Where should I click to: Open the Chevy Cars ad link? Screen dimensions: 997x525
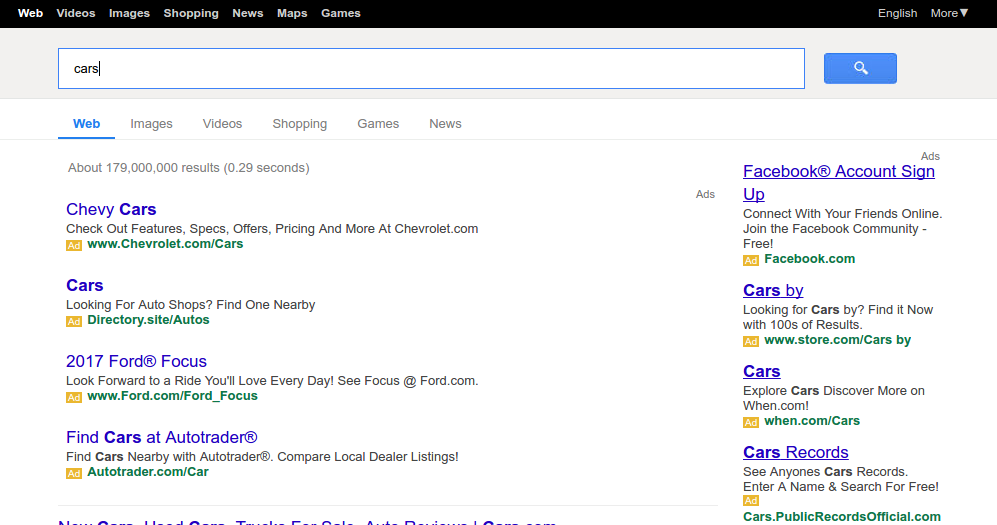(x=111, y=209)
